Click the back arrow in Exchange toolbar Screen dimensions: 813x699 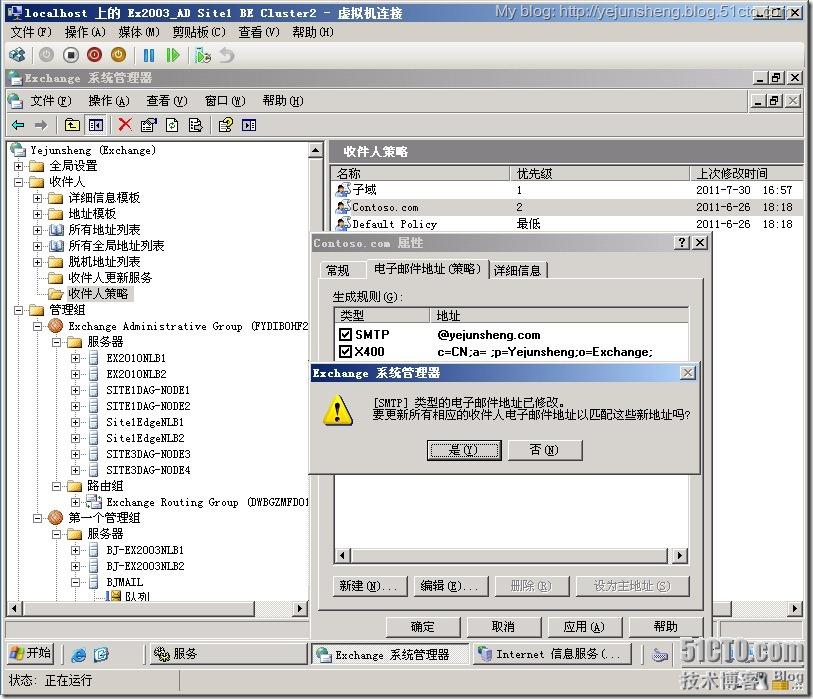[x=18, y=125]
